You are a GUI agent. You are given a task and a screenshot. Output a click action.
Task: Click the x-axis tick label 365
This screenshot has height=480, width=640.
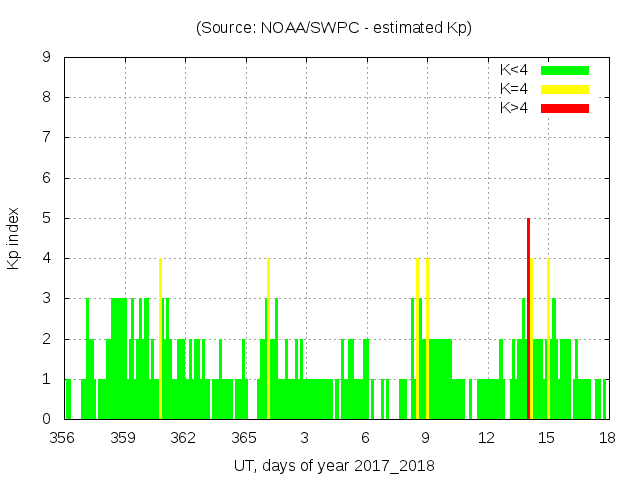(244, 438)
